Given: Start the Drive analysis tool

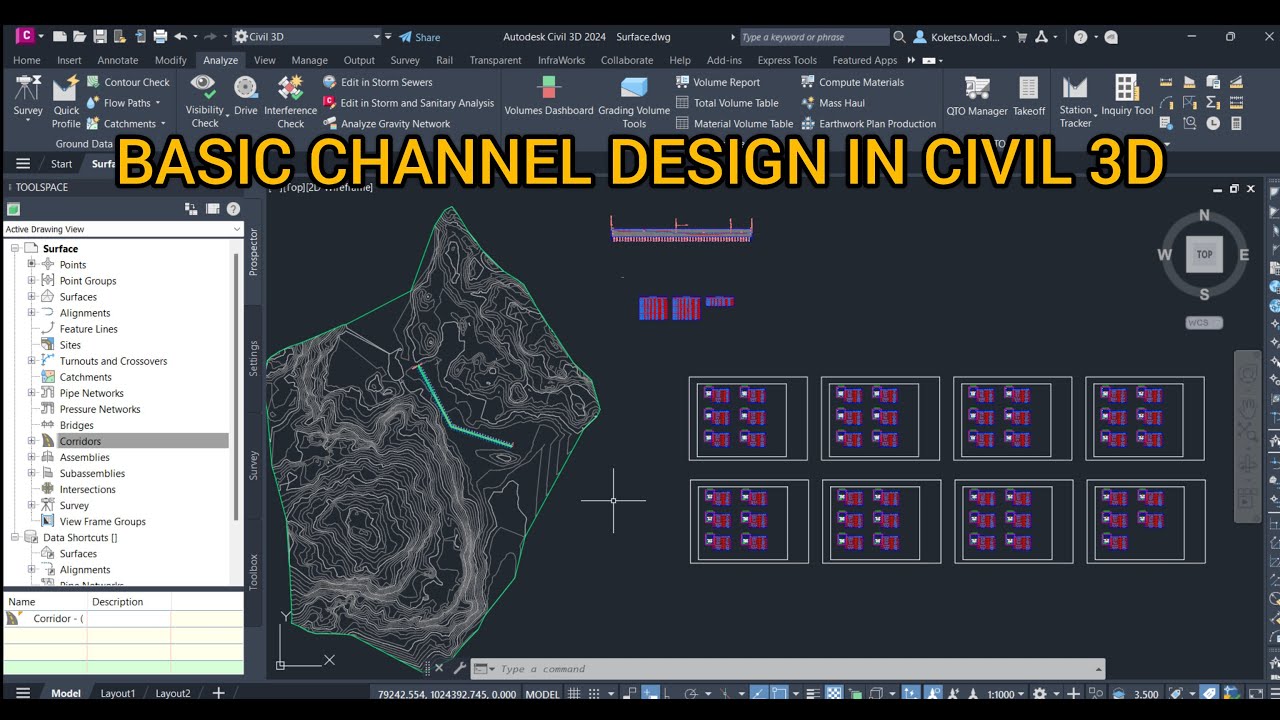Looking at the screenshot, I should click(245, 97).
